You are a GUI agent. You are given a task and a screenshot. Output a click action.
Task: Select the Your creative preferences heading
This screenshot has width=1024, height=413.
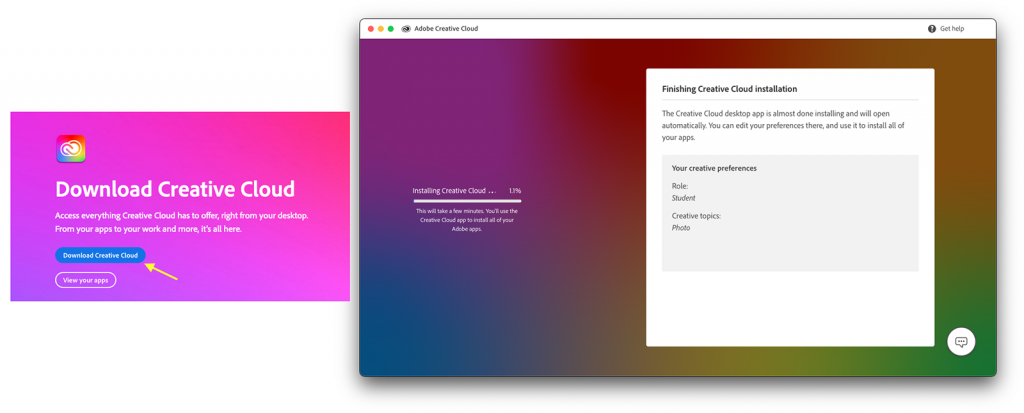(714, 168)
